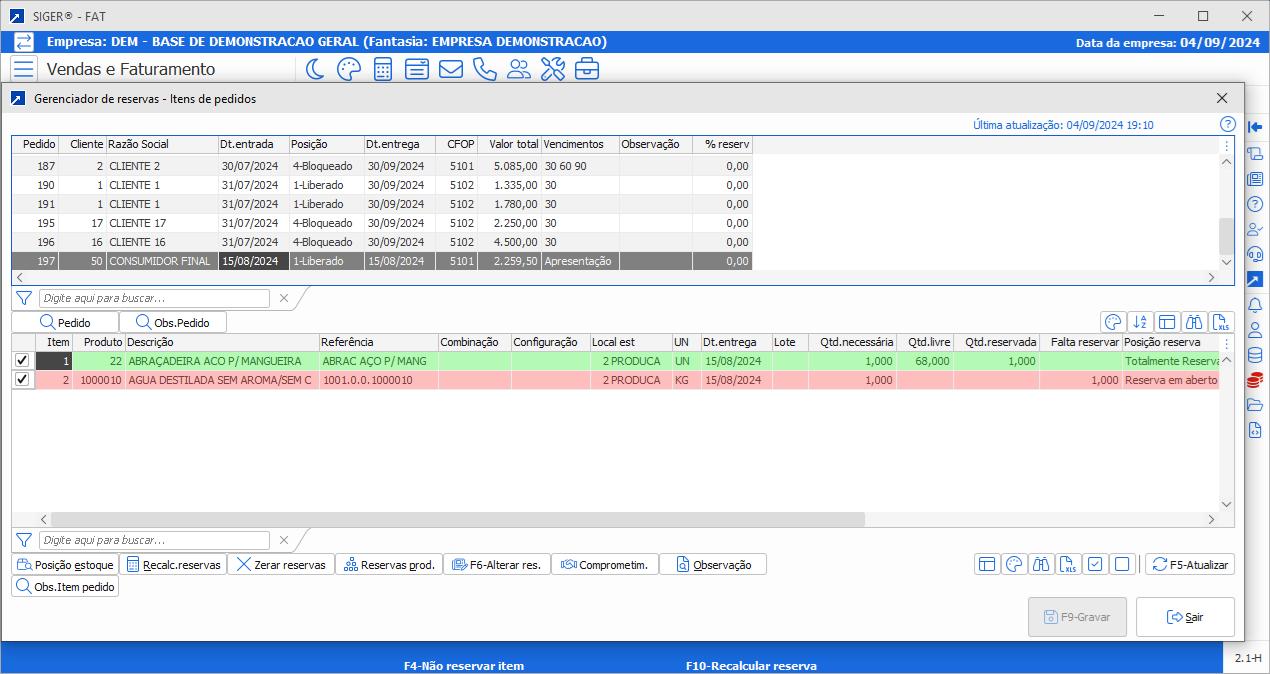Clear the orders search with the X icon
1270x674 pixels.
click(283, 298)
